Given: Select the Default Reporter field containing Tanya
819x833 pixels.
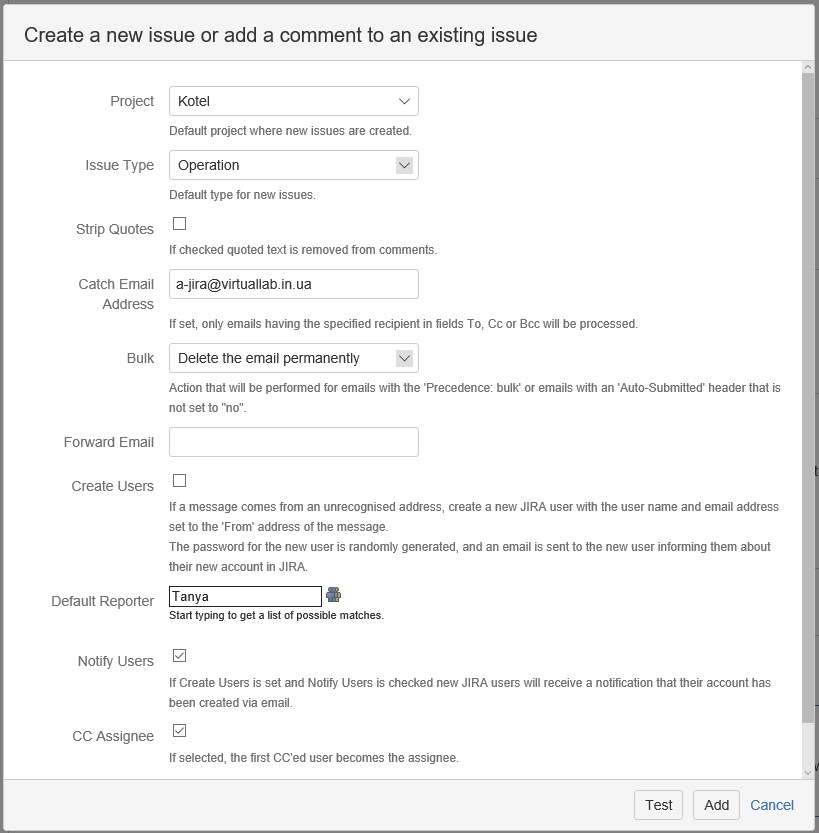Looking at the screenshot, I should [x=245, y=596].
